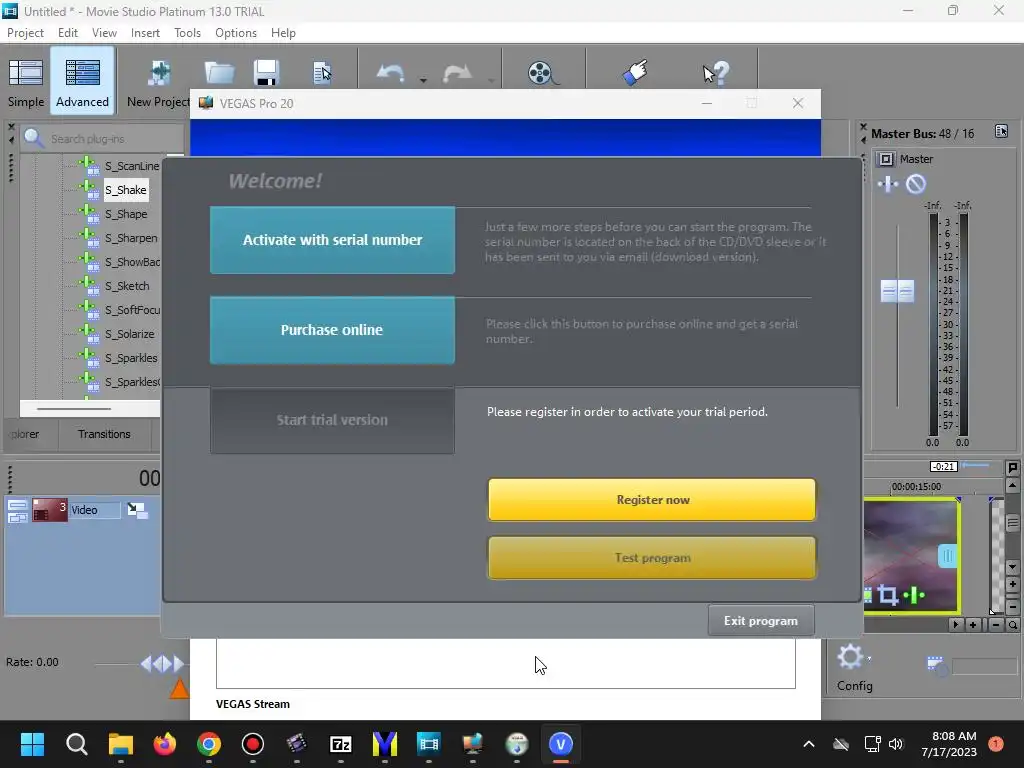The width and height of the screenshot is (1024, 768).
Task: Open the Windows Start menu
Action: click(32, 744)
